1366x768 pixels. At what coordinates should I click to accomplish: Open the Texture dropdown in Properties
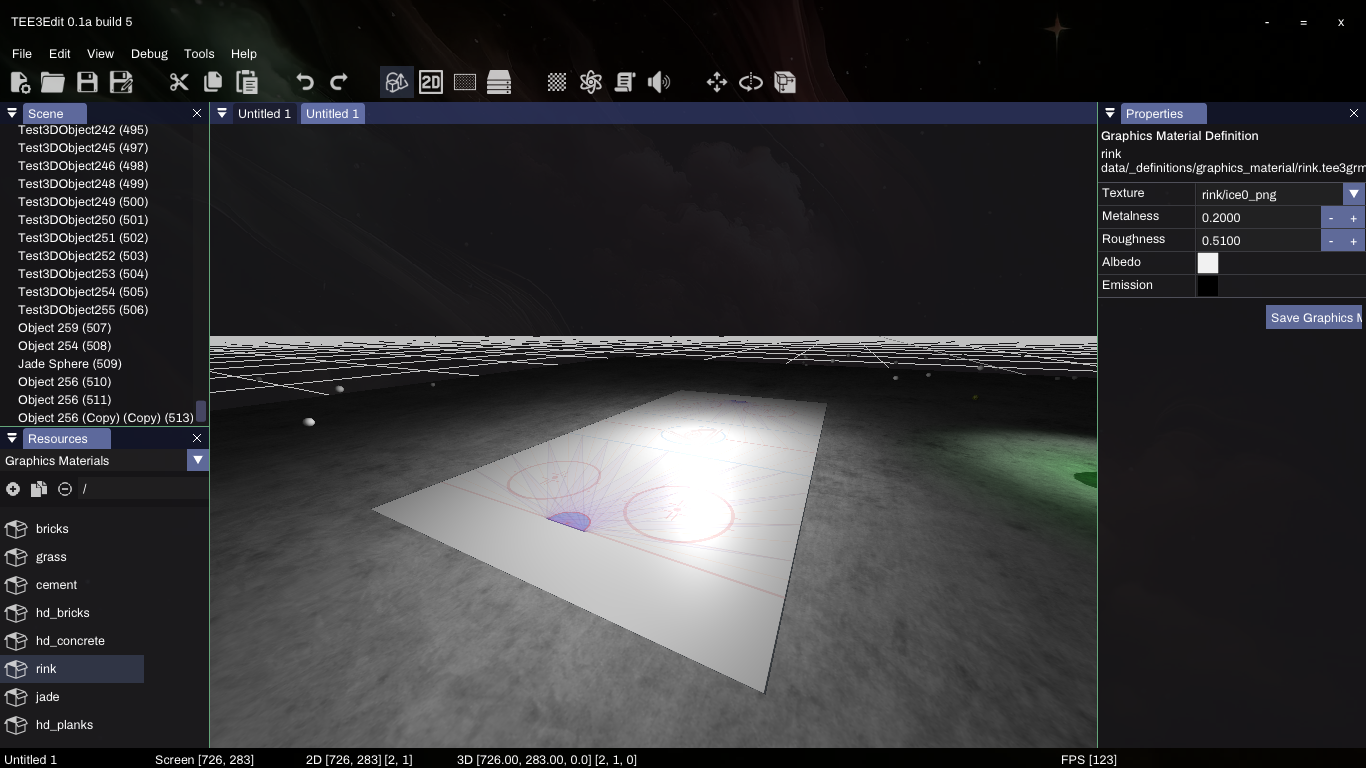point(1354,194)
